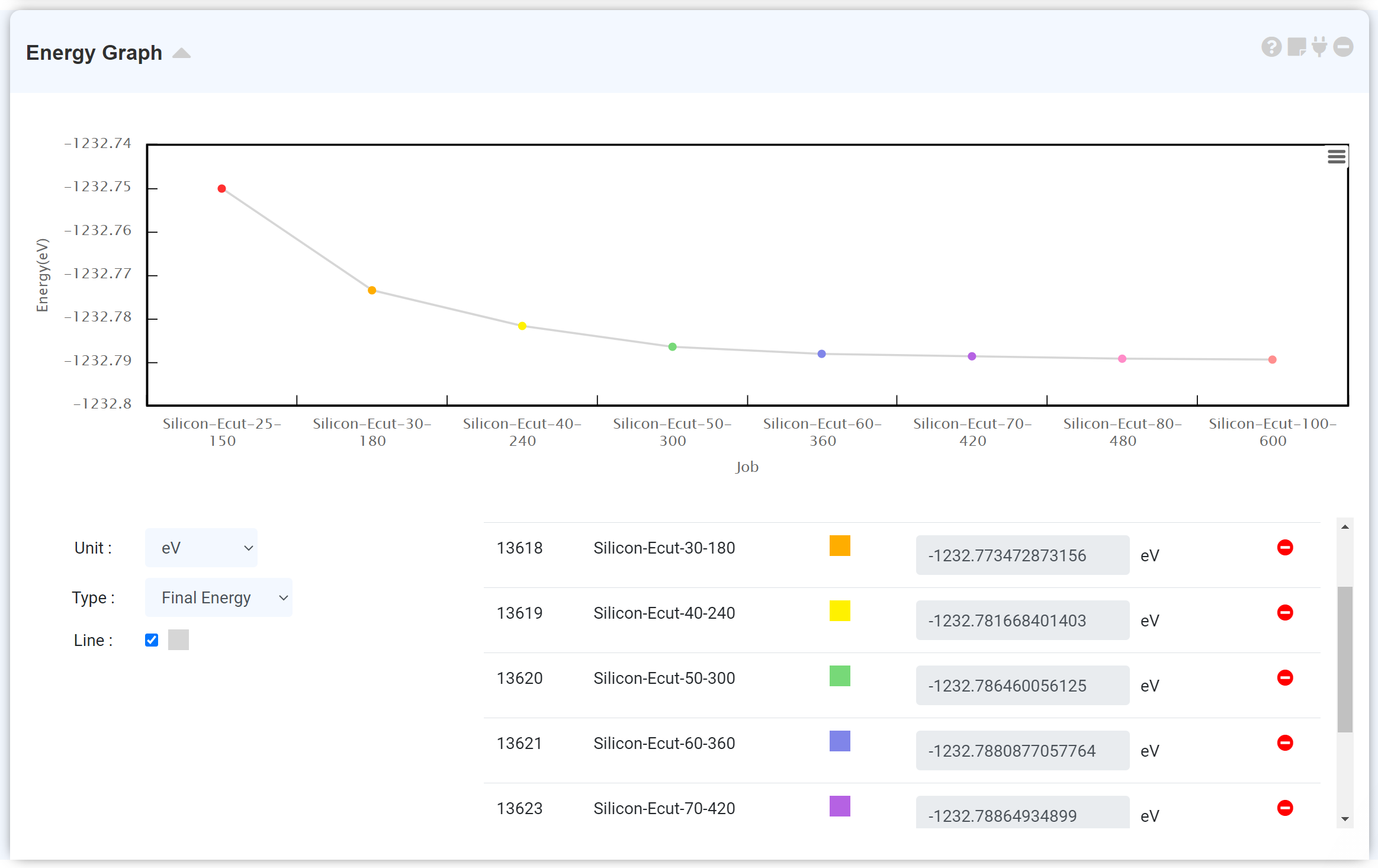1378x868 pixels.
Task: Click the gray minus icon in header
Action: tap(1343, 47)
